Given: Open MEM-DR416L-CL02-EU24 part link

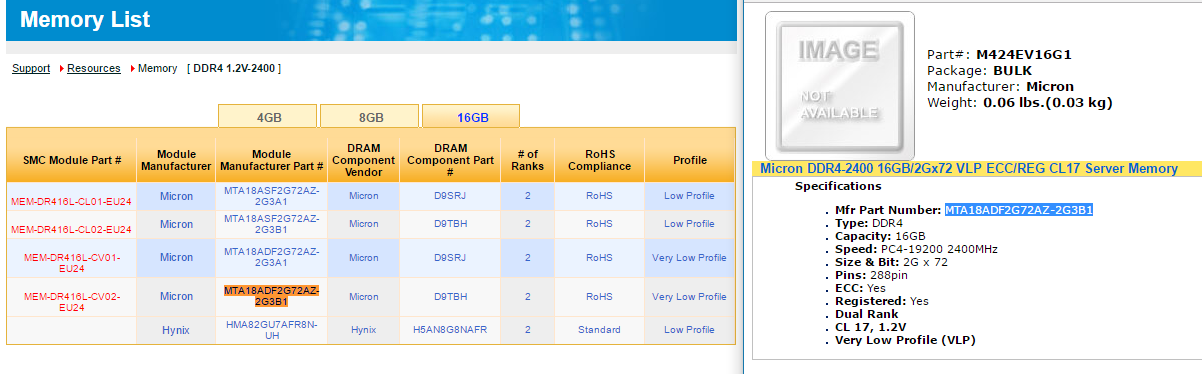Looking at the screenshot, I should coord(72,230).
